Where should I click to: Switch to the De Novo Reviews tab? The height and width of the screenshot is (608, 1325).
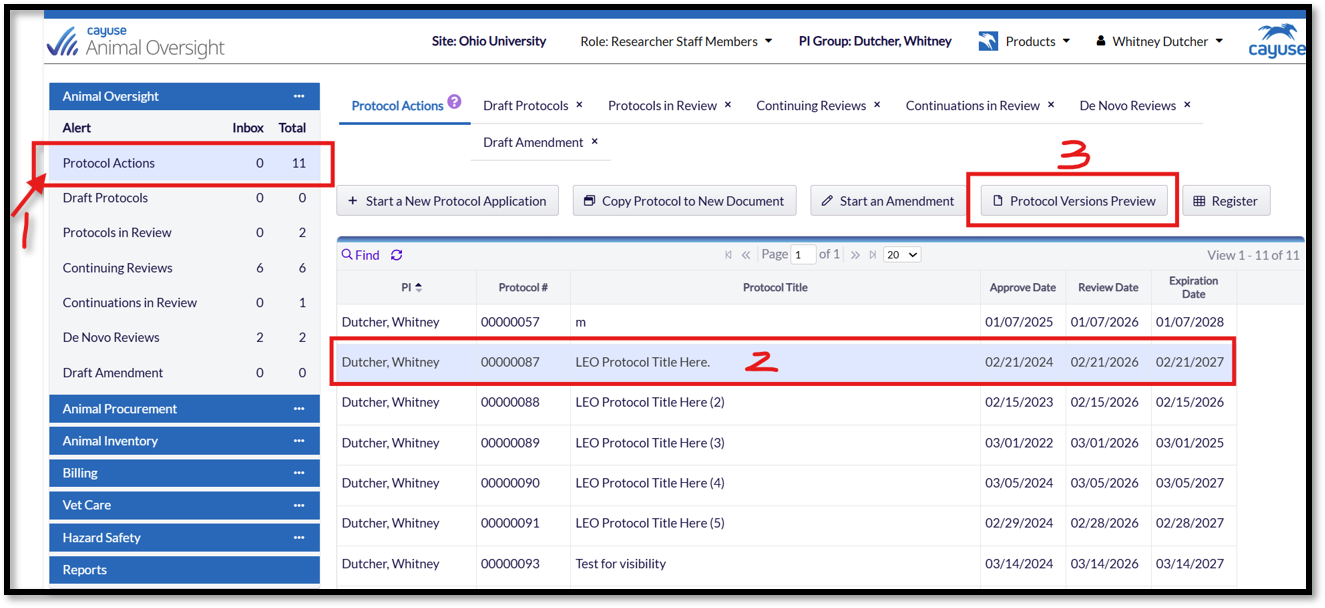point(1128,106)
